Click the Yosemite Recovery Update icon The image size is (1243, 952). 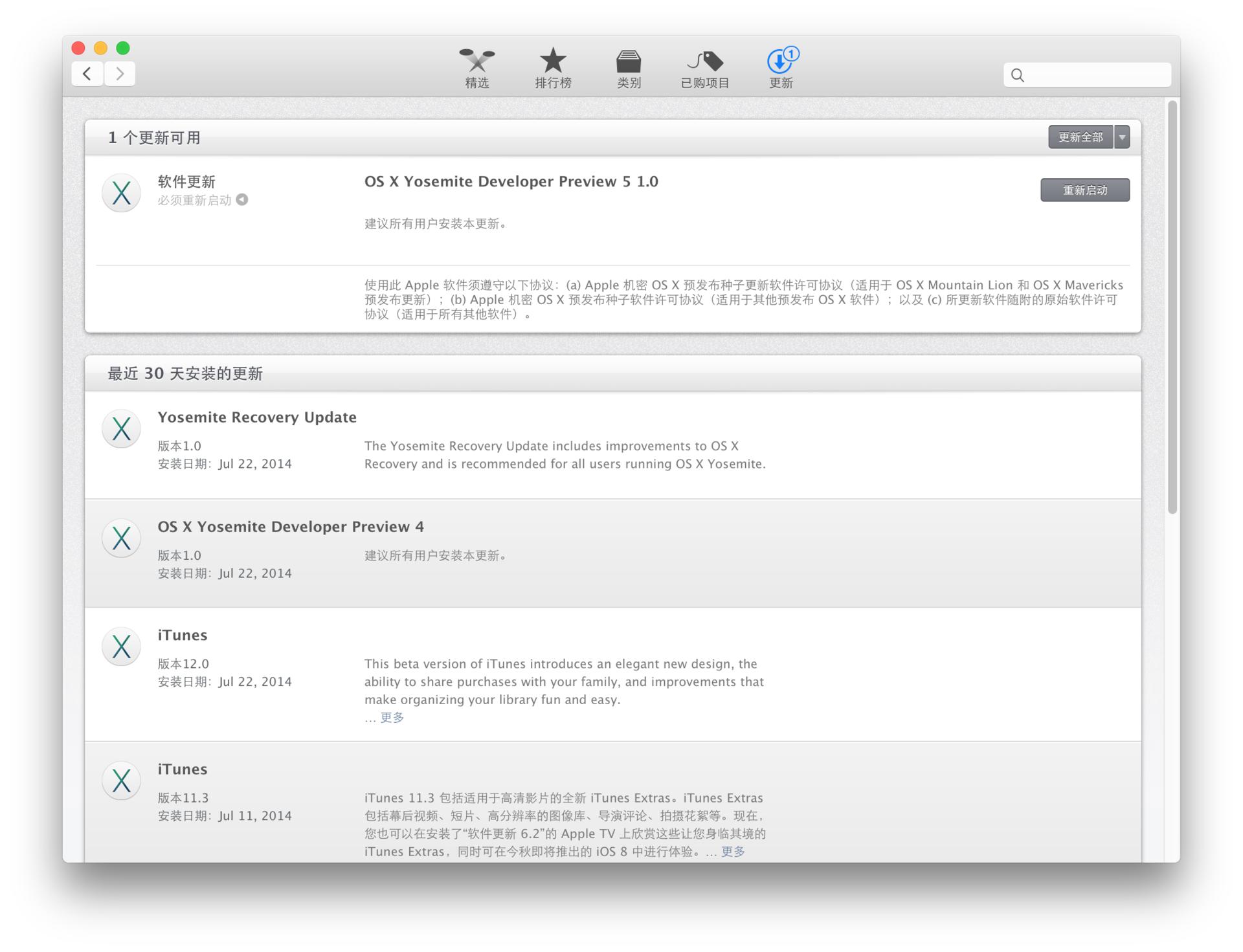coord(121,428)
